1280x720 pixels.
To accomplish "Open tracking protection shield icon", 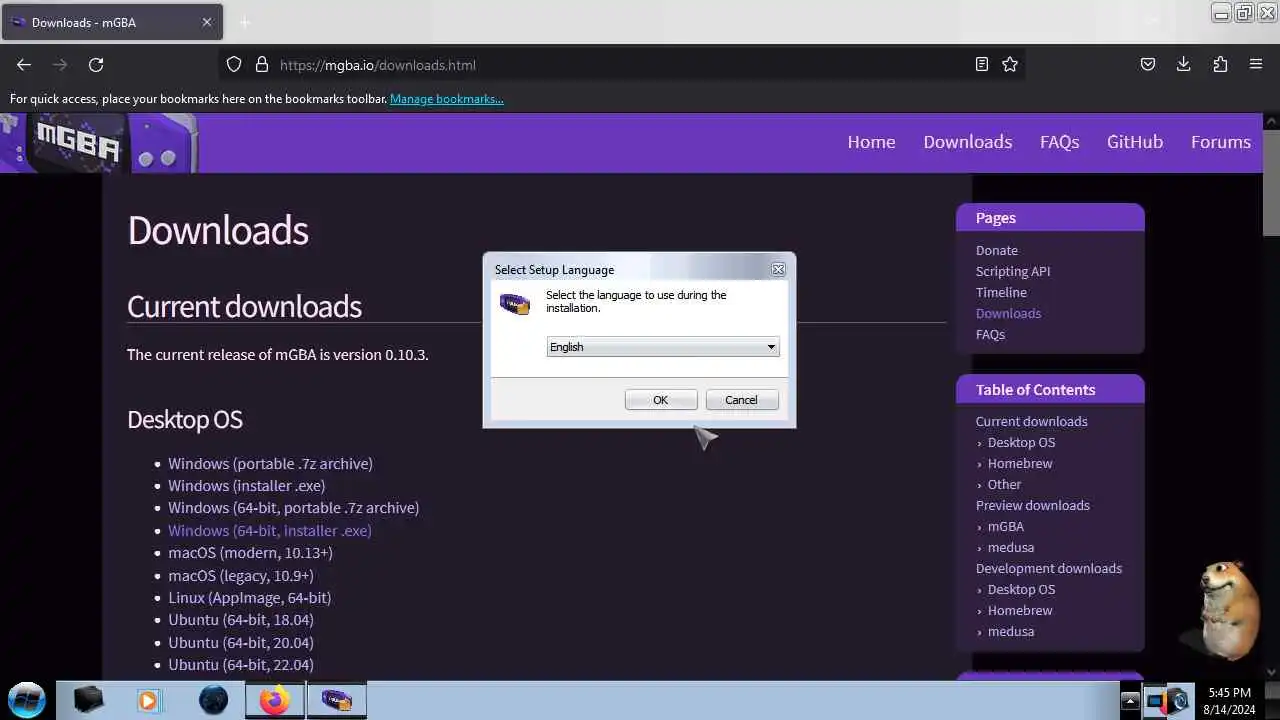I will [x=234, y=65].
